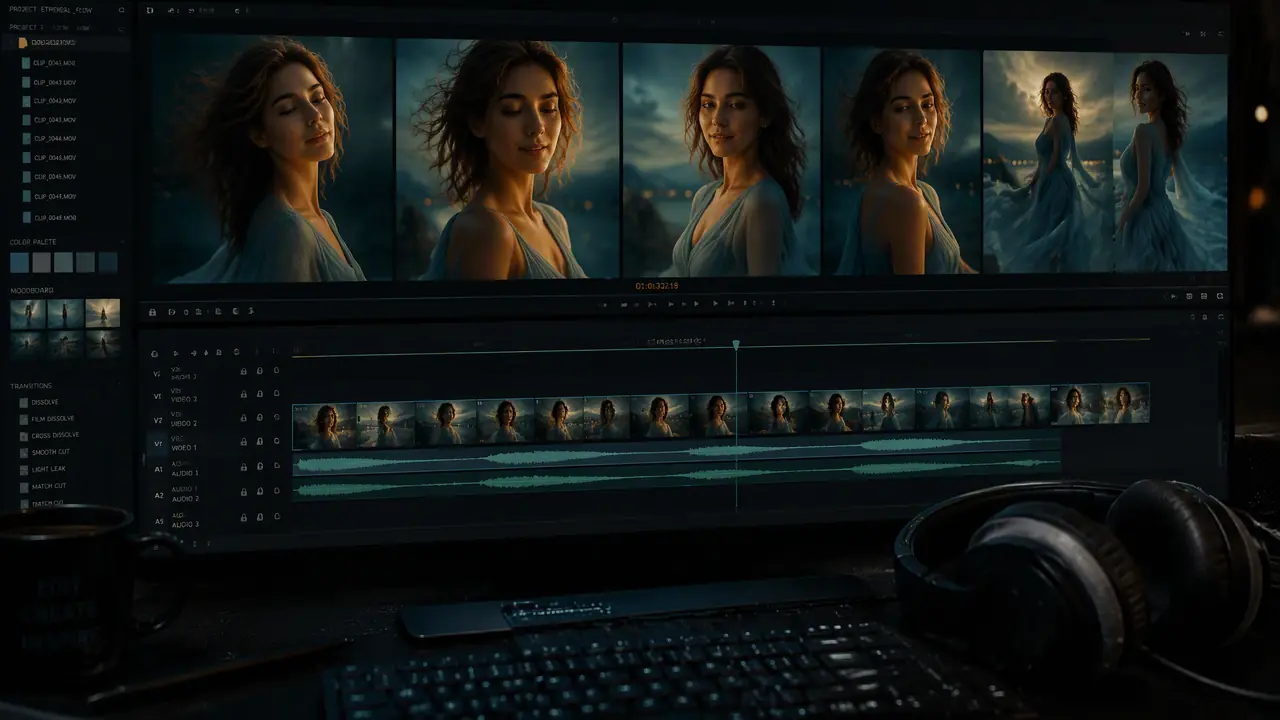This screenshot has height=720, width=1280.
Task: Toggle the A1 track target
Action: click(x=158, y=469)
